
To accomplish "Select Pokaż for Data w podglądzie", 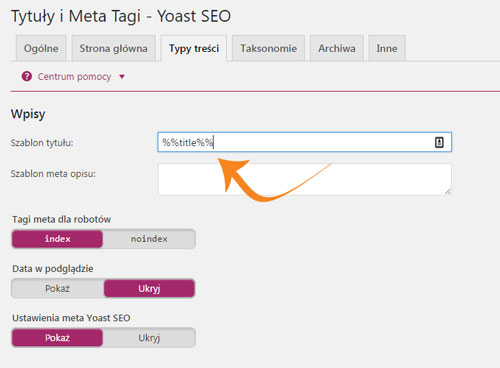I will point(57,288).
